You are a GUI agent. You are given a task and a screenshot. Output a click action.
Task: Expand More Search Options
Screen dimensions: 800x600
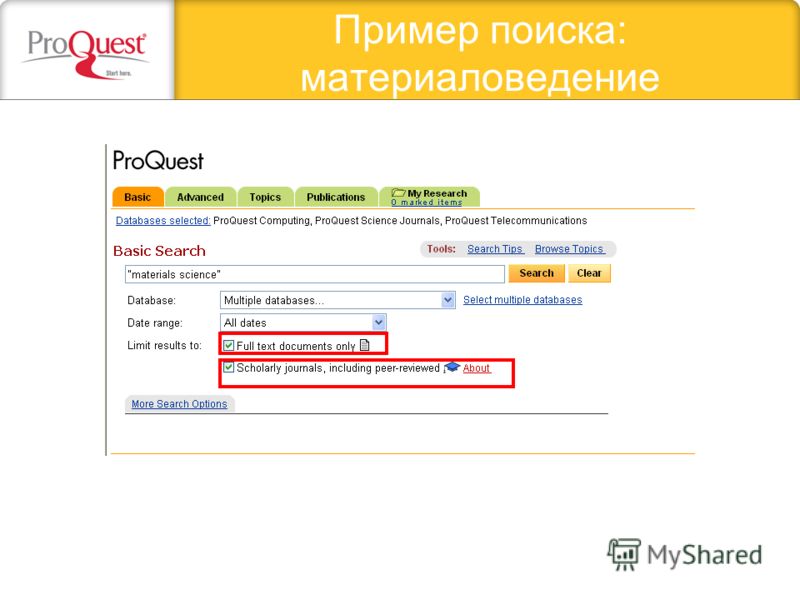coord(179,404)
